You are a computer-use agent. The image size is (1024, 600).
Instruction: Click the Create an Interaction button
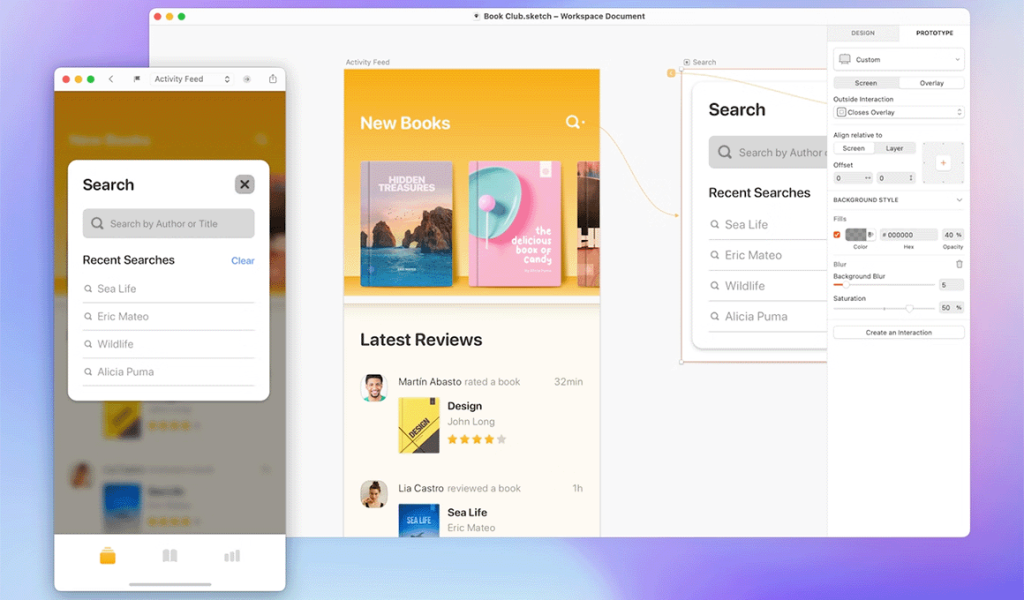[899, 332]
